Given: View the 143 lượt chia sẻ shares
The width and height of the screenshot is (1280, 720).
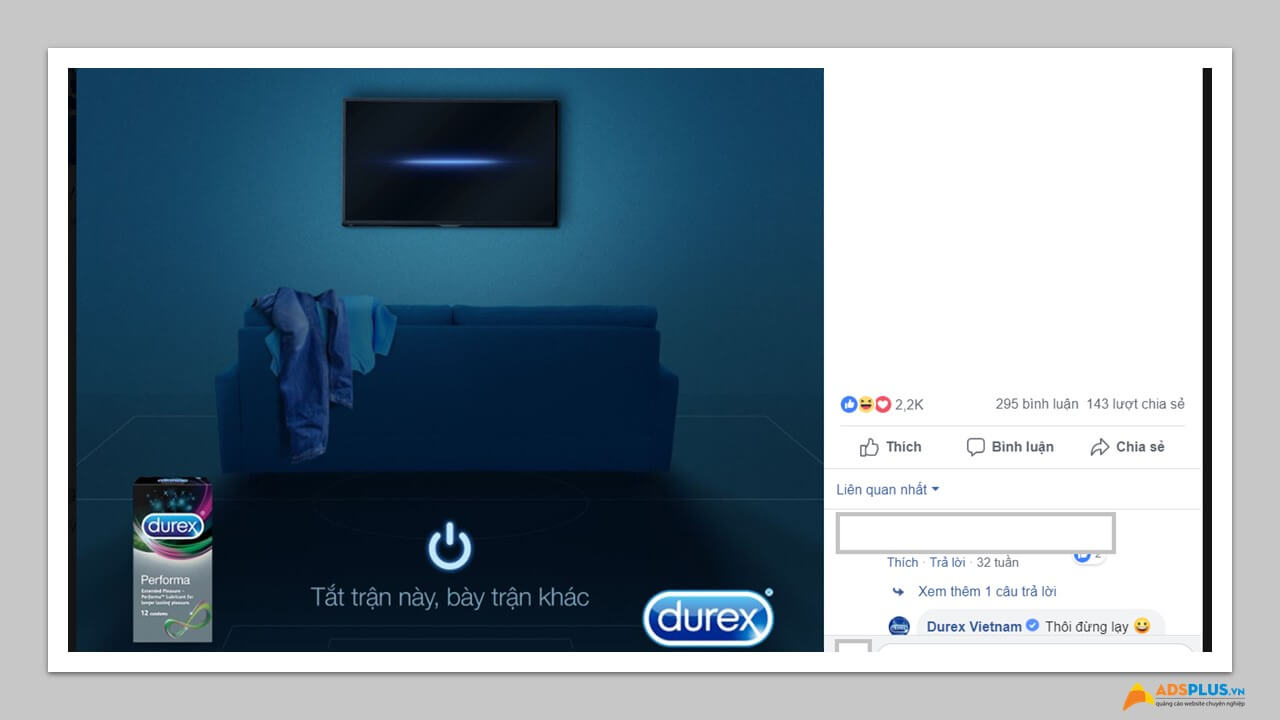Looking at the screenshot, I should tap(1135, 404).
